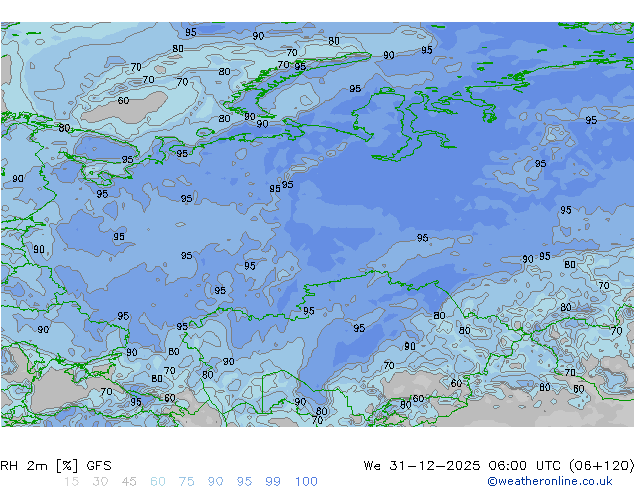Pick the 75 legend value

tap(186, 482)
